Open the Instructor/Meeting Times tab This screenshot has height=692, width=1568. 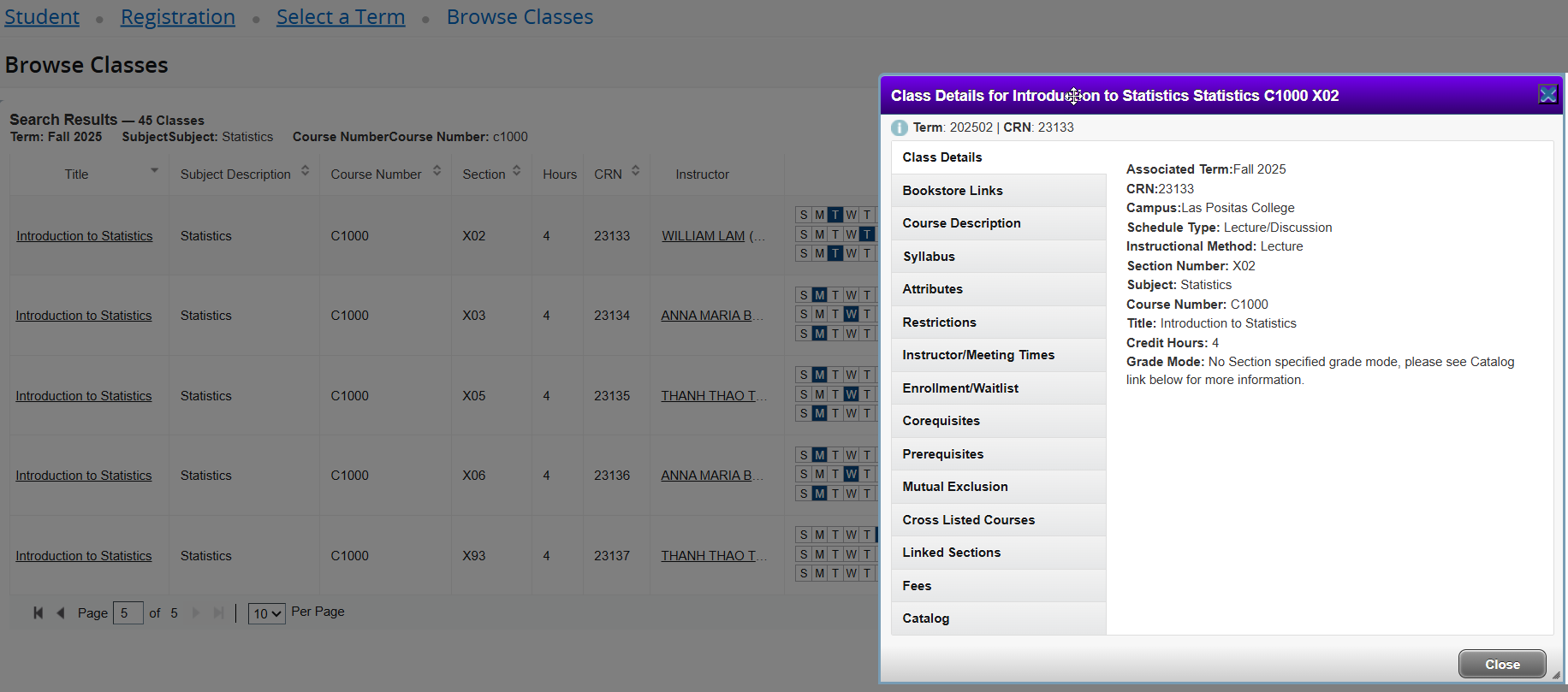click(x=977, y=355)
